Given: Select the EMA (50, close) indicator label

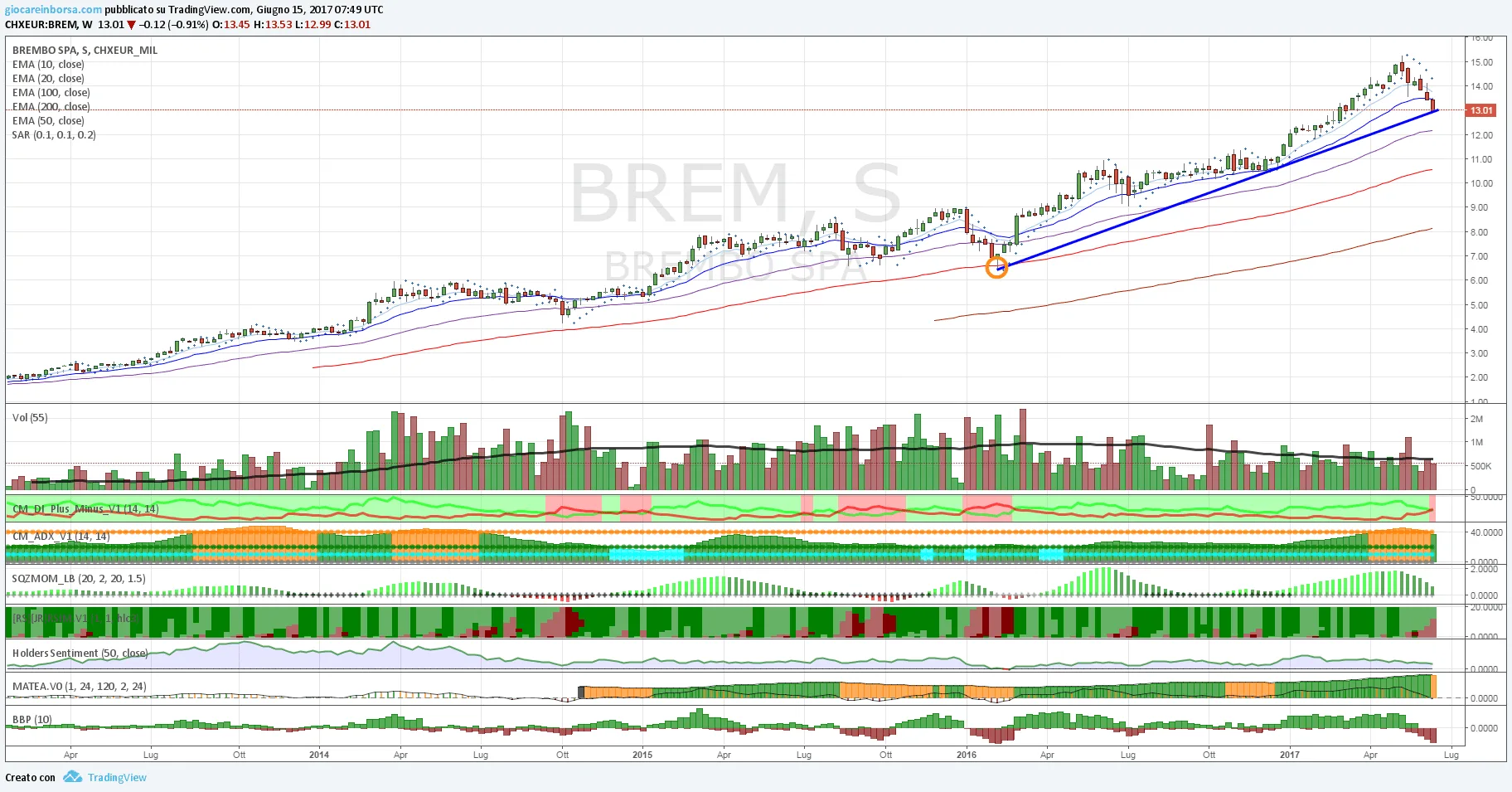Looking at the screenshot, I should coord(48,121).
